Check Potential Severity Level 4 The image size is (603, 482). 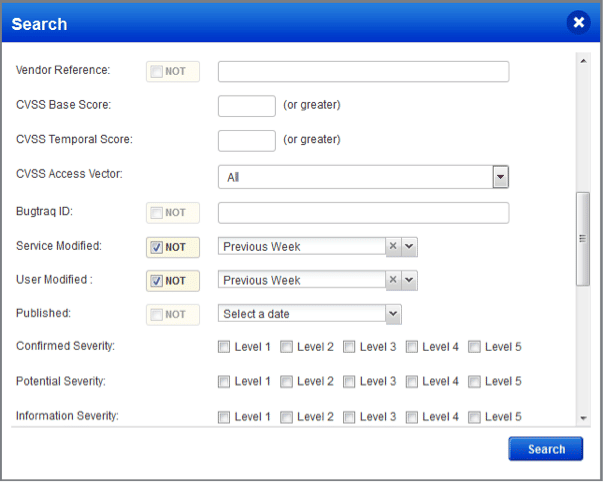pyautogui.click(x=411, y=382)
